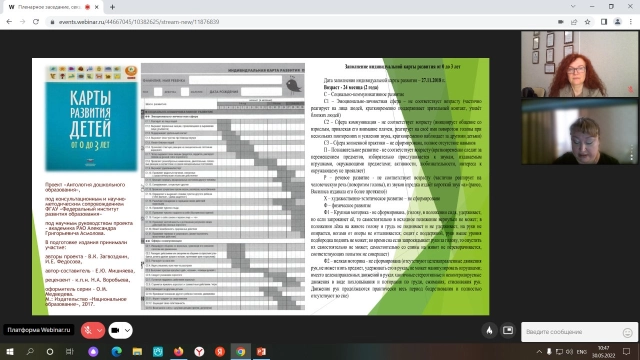The width and height of the screenshot is (640, 360).
Task: Unmute the microphone button
Action: pyautogui.click(x=88, y=330)
